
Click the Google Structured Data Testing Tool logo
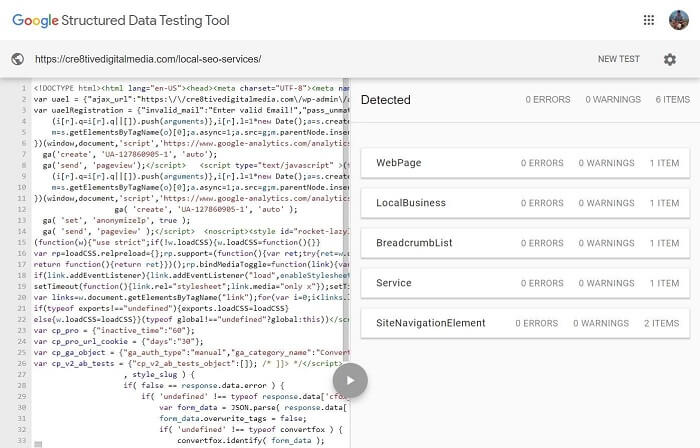[121, 20]
